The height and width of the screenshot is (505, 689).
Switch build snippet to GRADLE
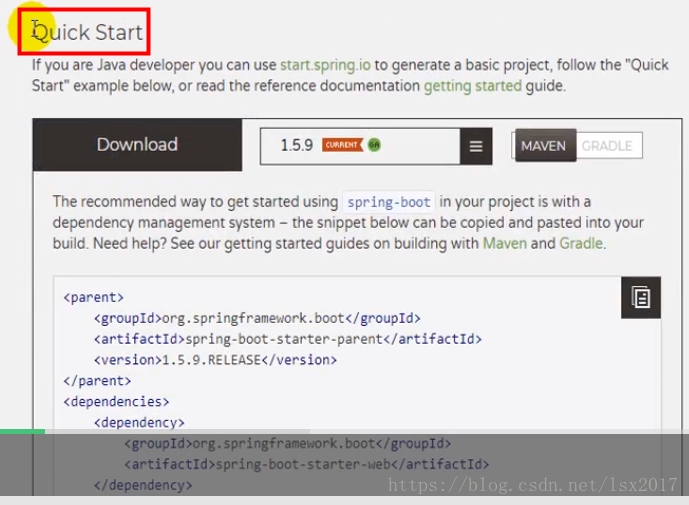(608, 145)
